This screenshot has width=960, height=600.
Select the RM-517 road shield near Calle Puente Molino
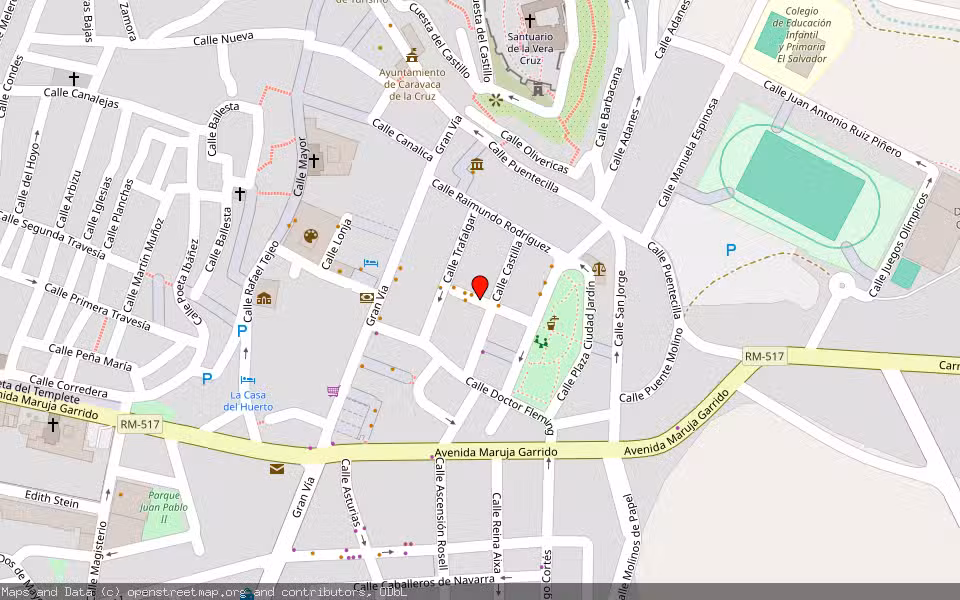click(764, 356)
